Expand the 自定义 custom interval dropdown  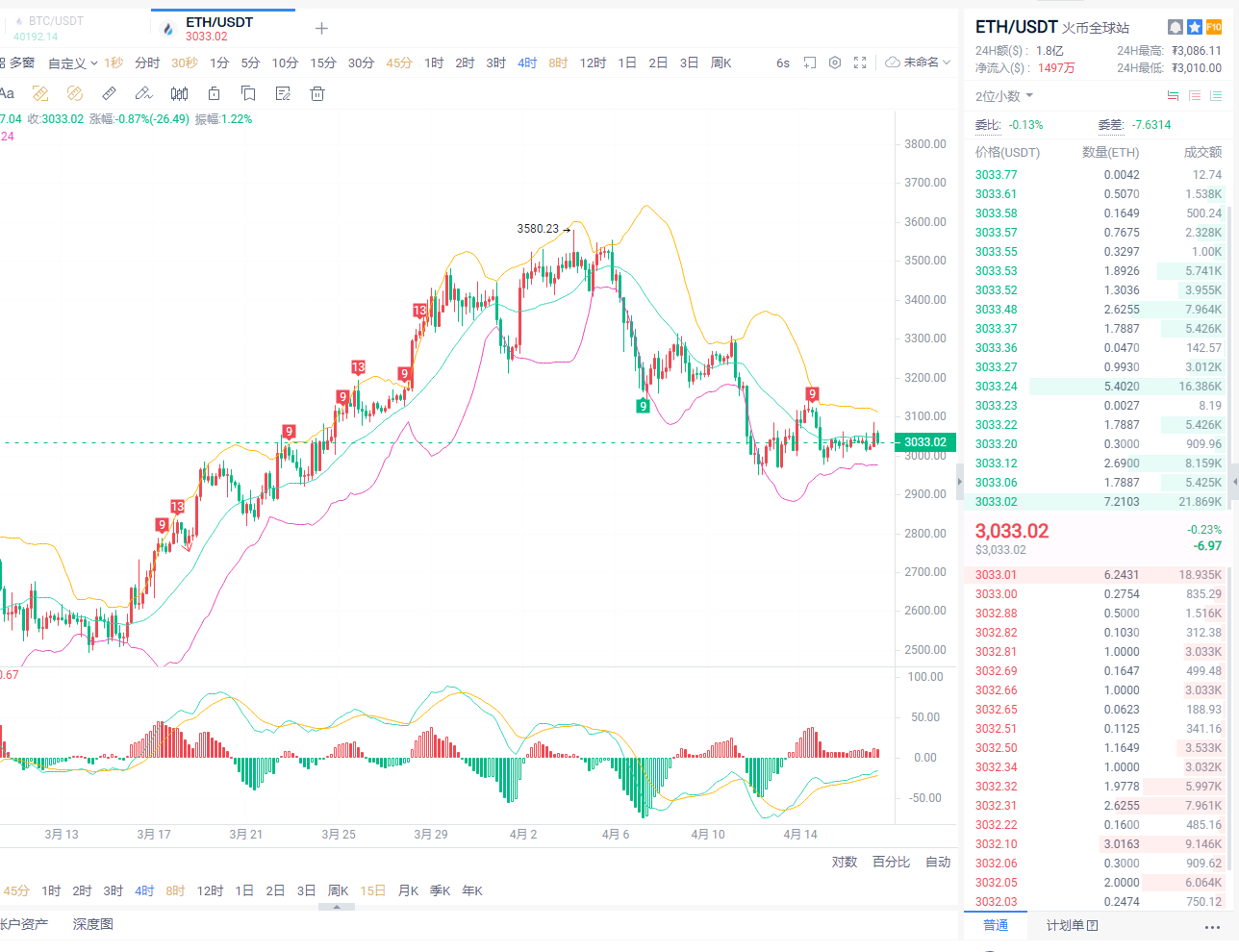pos(73,63)
